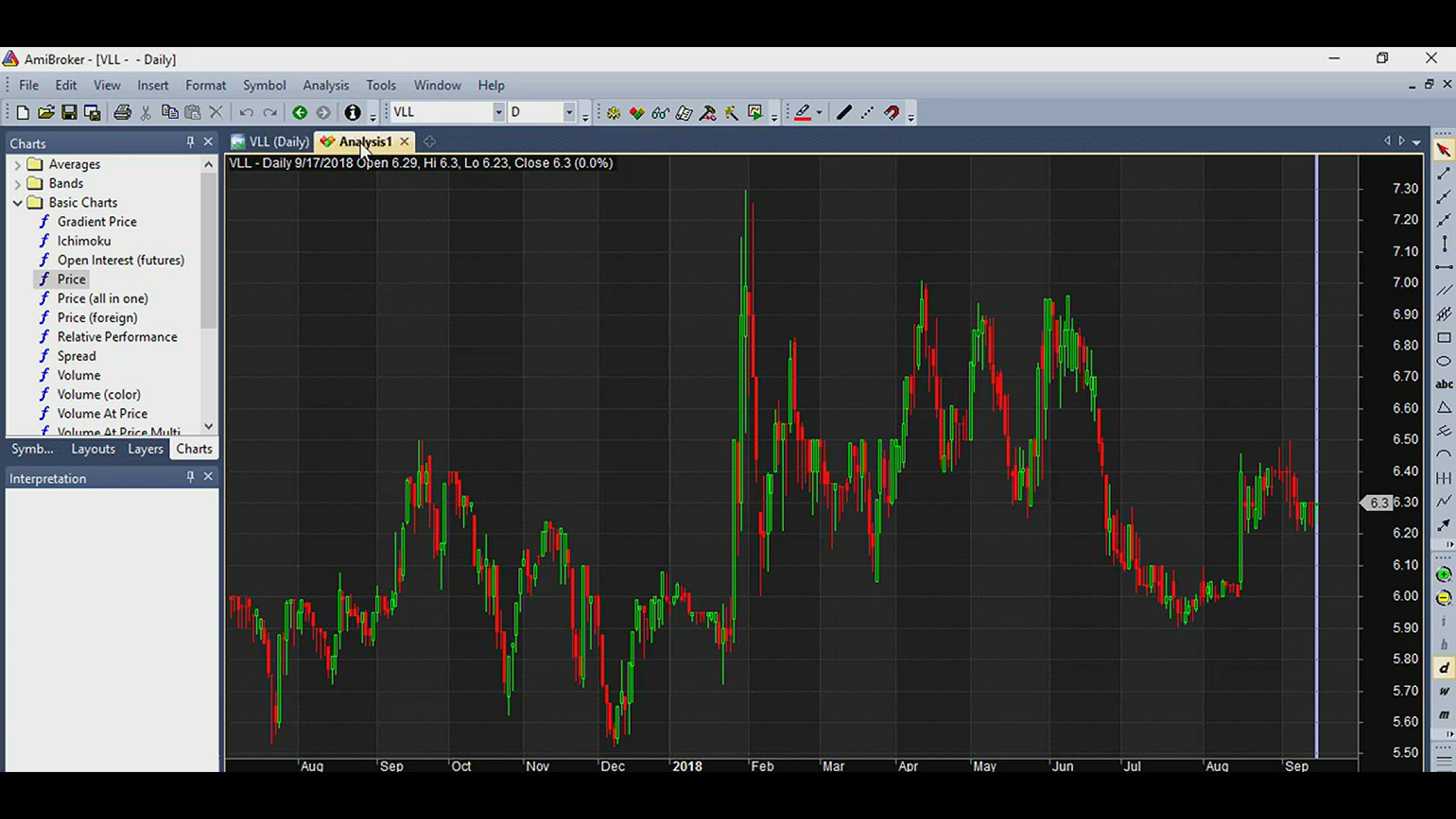
Task: Collapse the Basic Charts folder
Action: (x=17, y=202)
